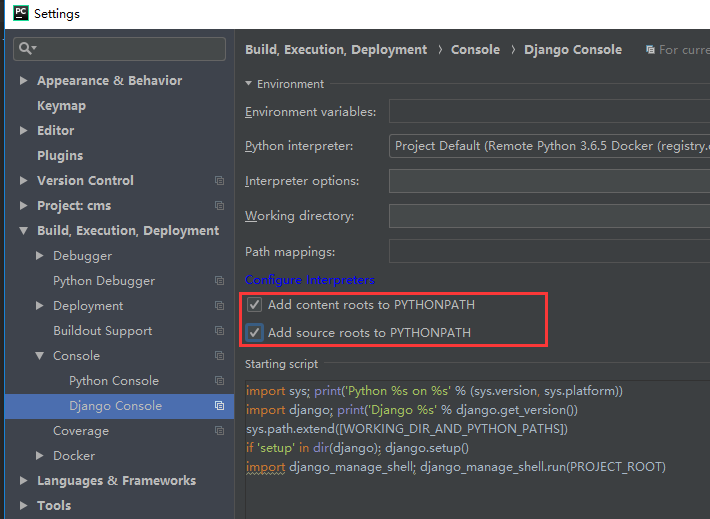This screenshot has width=710, height=519.
Task: Click the PyCharm logo in title bar
Action: [21, 13]
